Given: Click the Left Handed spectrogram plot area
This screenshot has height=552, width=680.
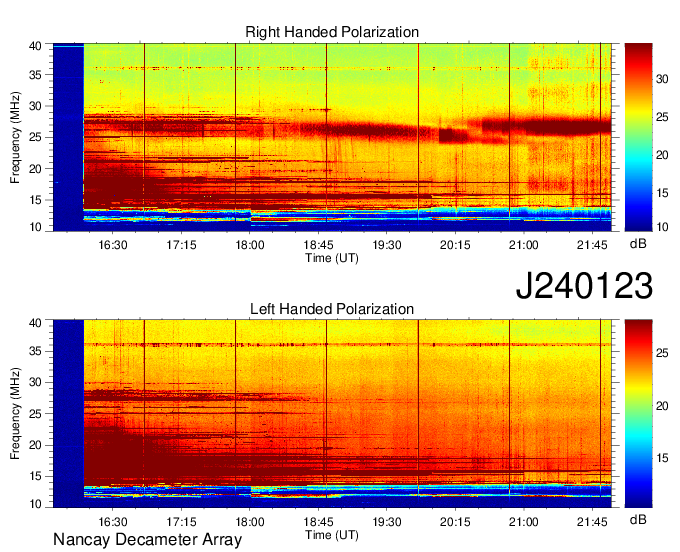Looking at the screenshot, I should click(x=332, y=414).
